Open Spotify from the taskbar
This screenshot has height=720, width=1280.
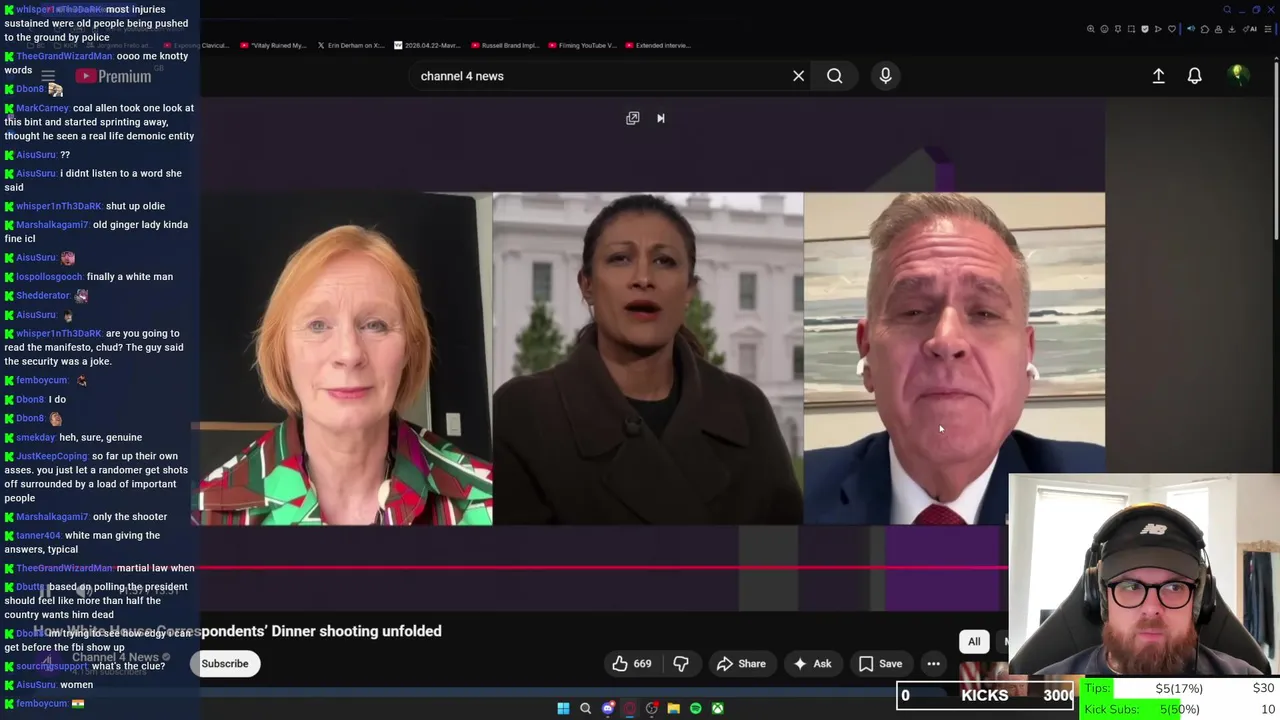click(x=695, y=709)
